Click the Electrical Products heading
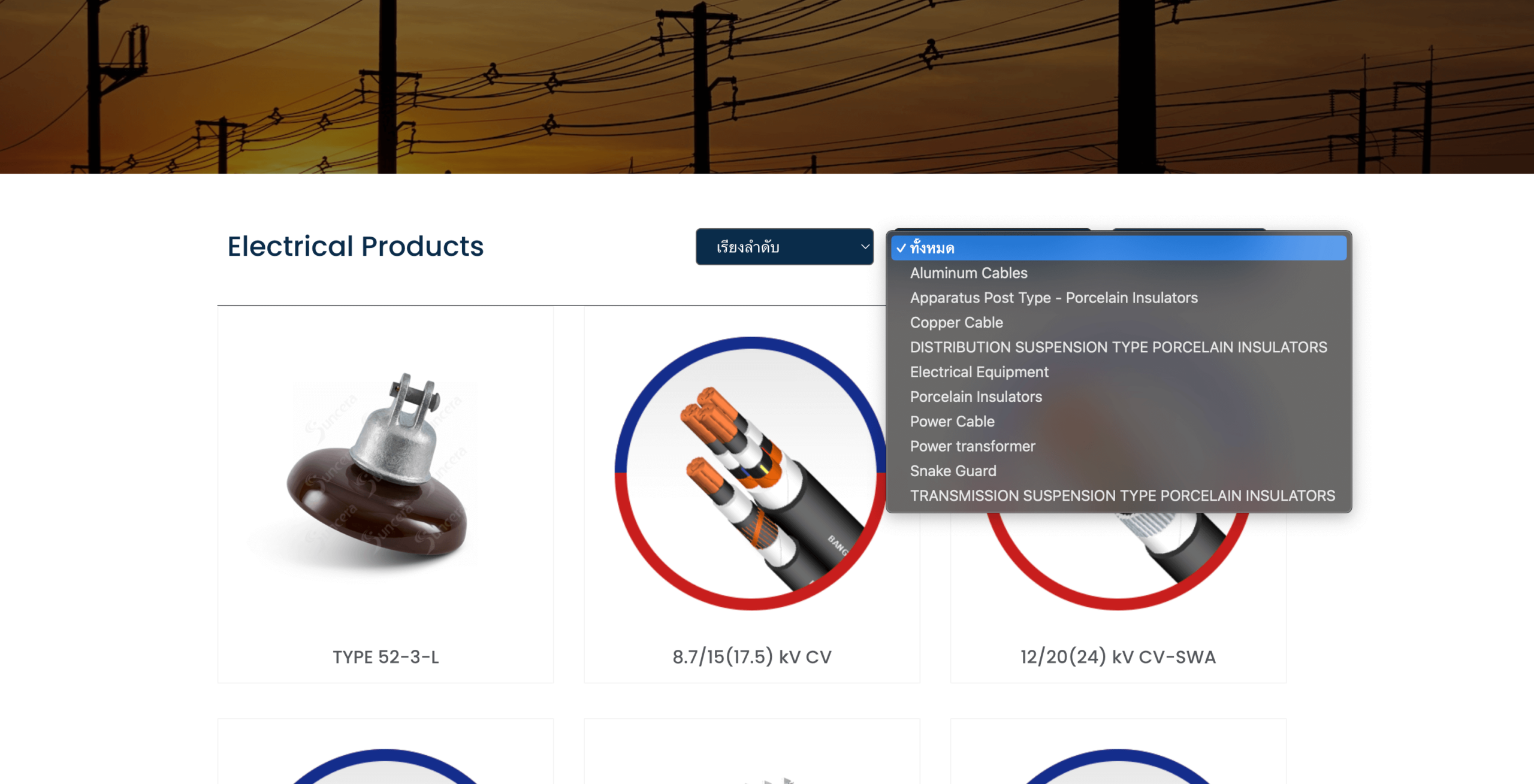The image size is (1534, 784). (x=355, y=246)
